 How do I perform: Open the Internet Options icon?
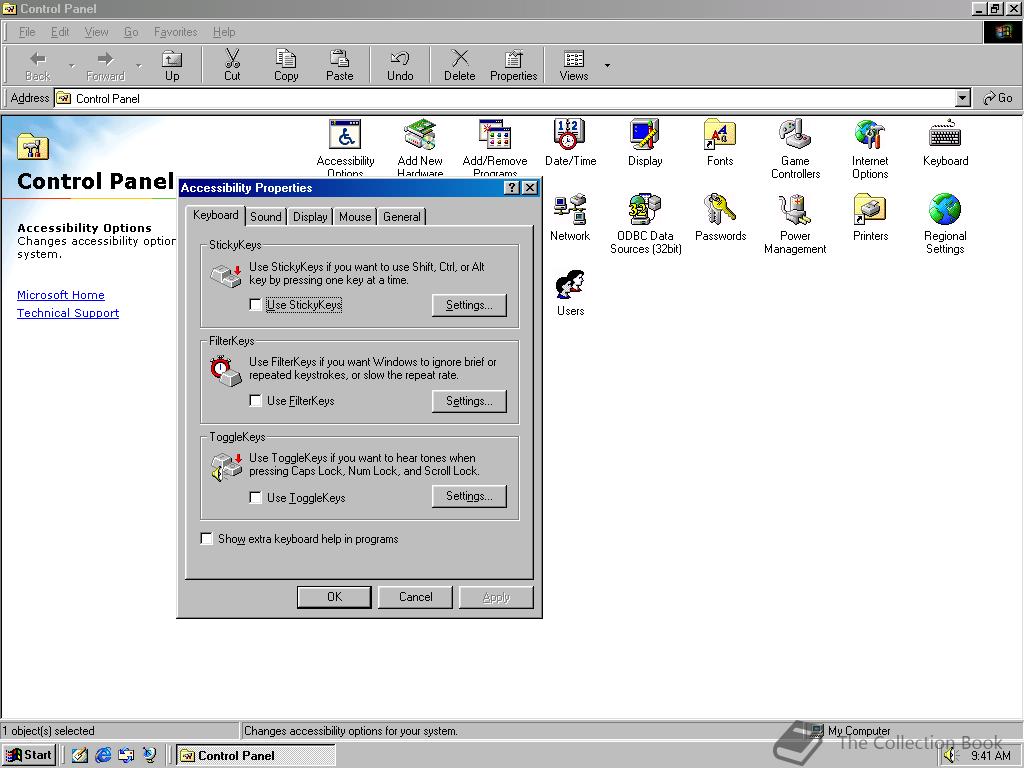pos(870,136)
